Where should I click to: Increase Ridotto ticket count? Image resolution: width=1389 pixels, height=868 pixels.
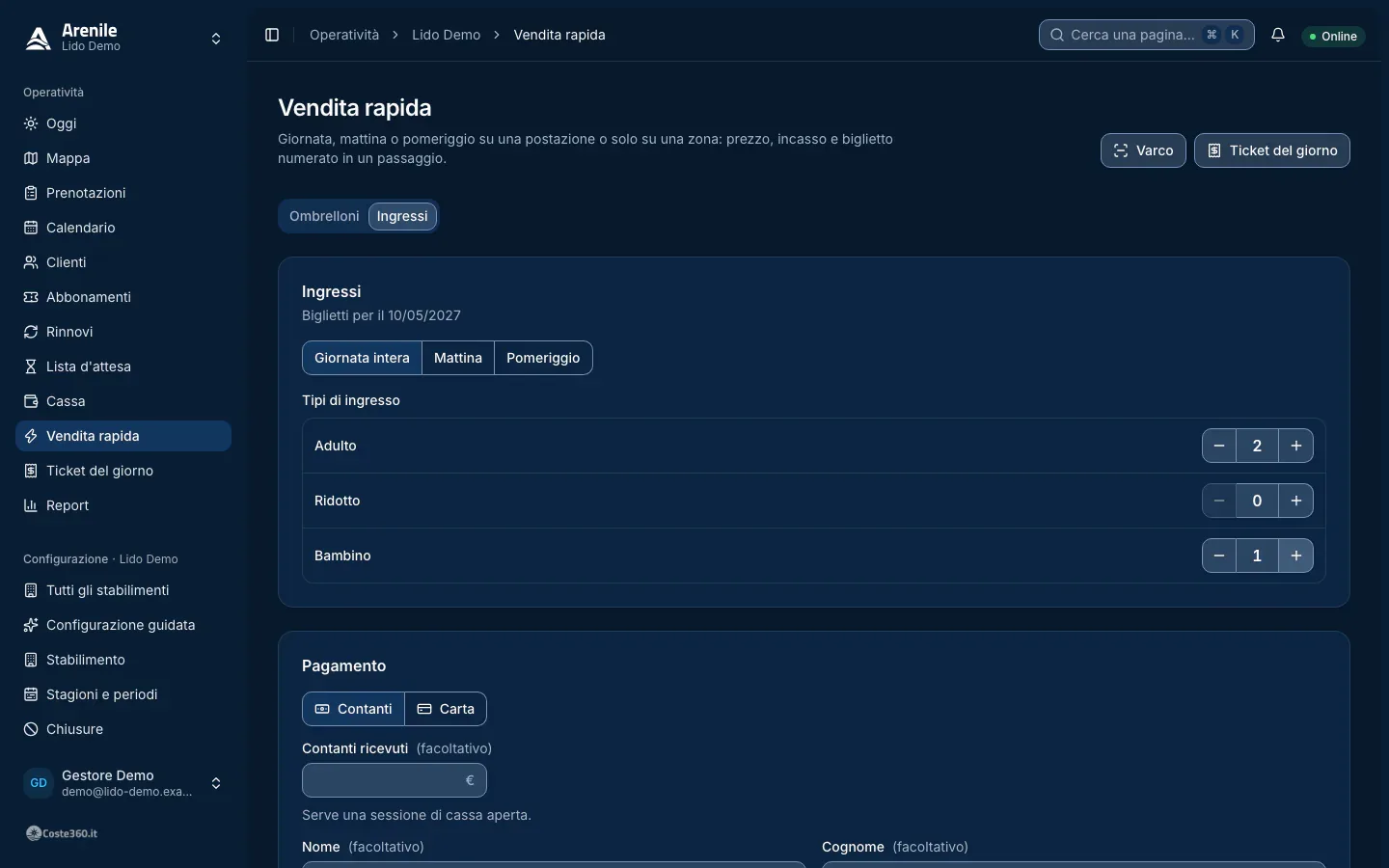1296,501
